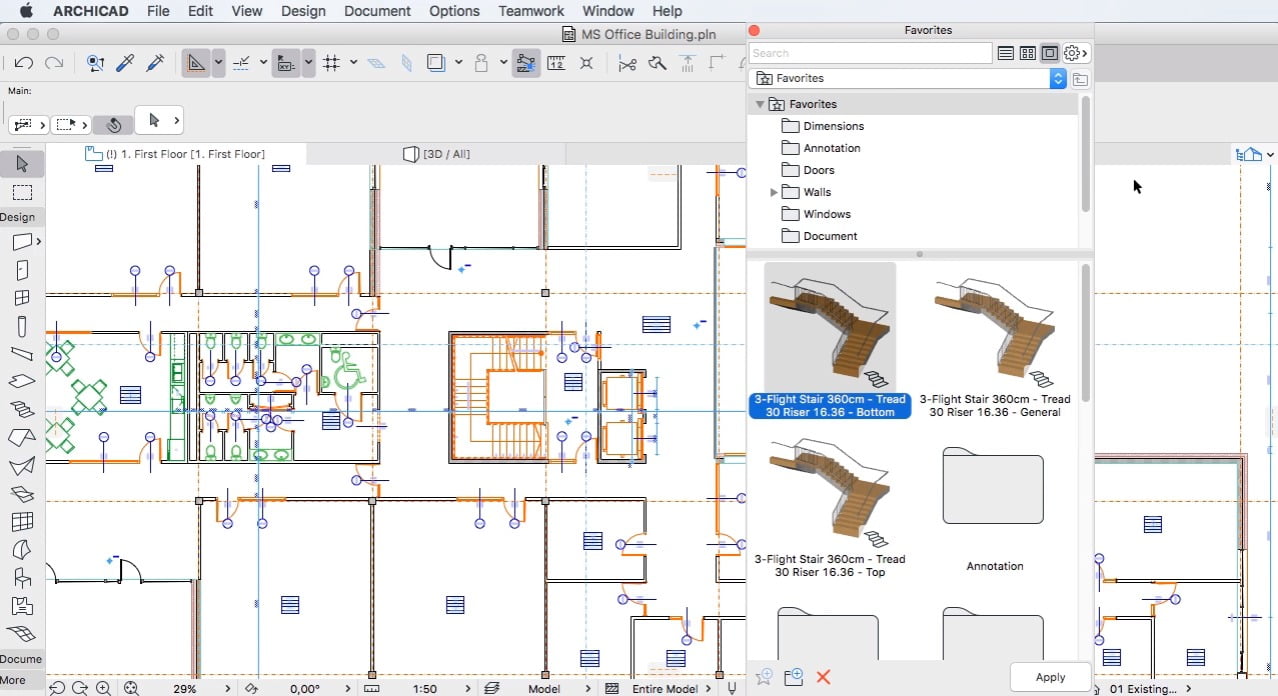Open Favorites settings gear menu

coord(1076,53)
